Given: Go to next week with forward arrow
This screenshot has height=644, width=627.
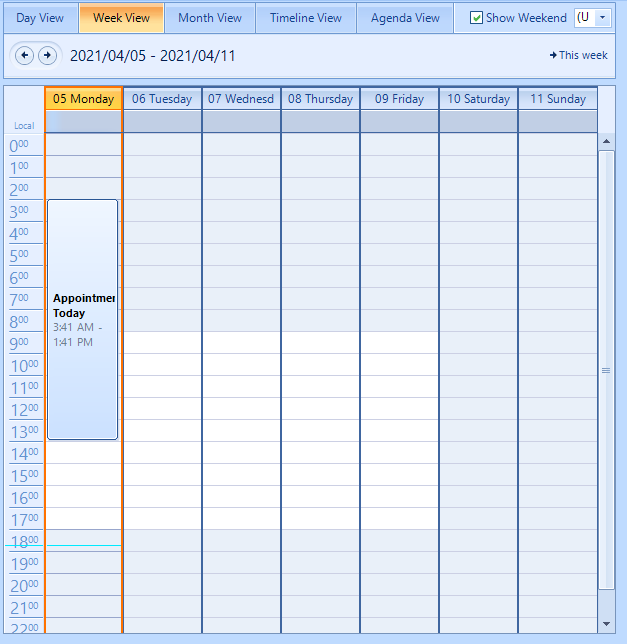Looking at the screenshot, I should point(47,55).
